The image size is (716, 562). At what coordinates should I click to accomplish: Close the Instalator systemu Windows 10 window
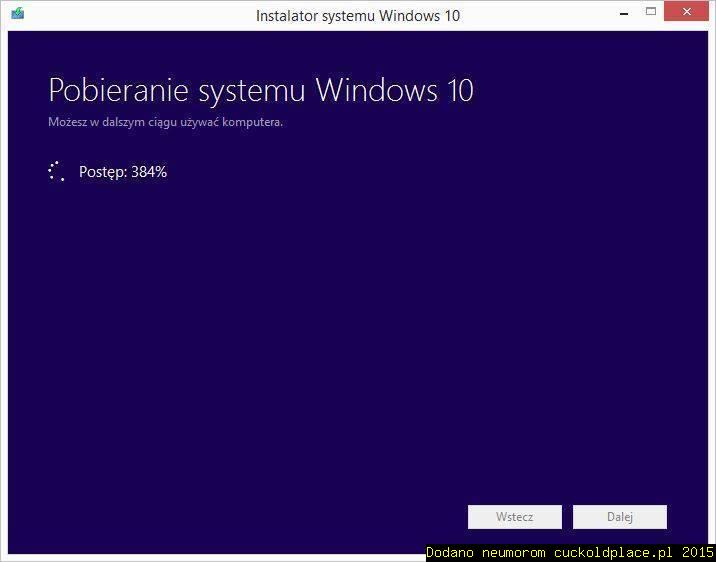(x=690, y=13)
